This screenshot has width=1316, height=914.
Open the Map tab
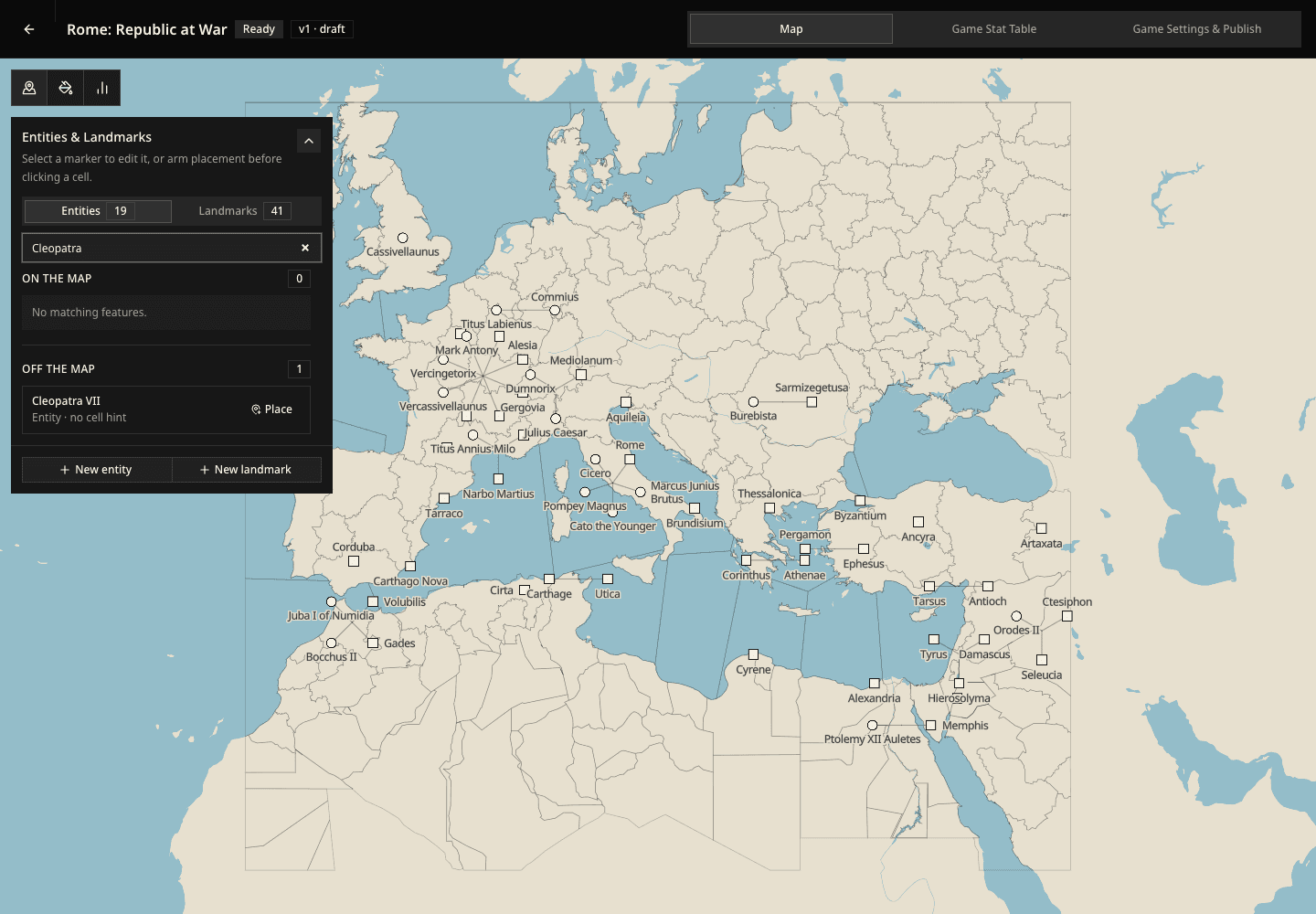click(791, 29)
